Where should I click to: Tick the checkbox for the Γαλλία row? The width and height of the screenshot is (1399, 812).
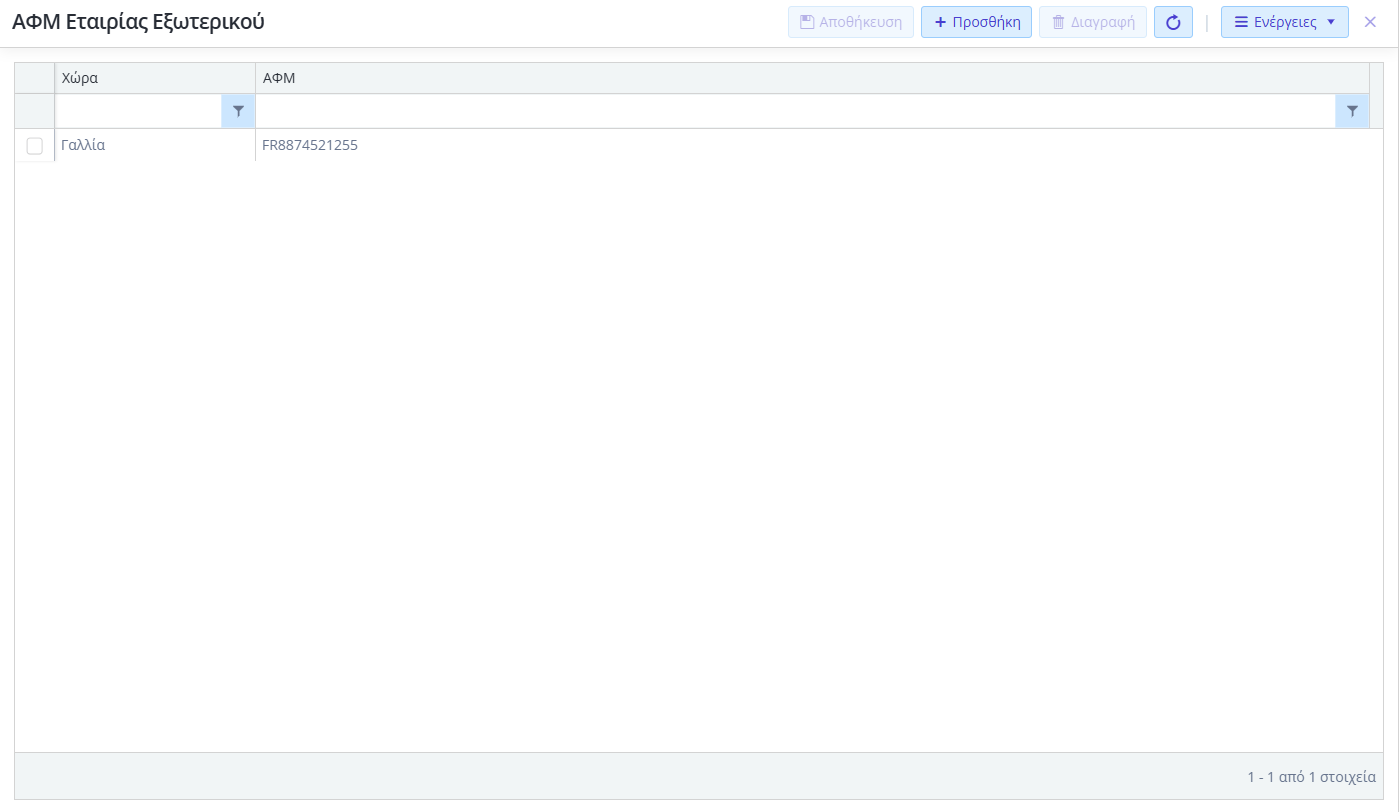[x=35, y=146]
